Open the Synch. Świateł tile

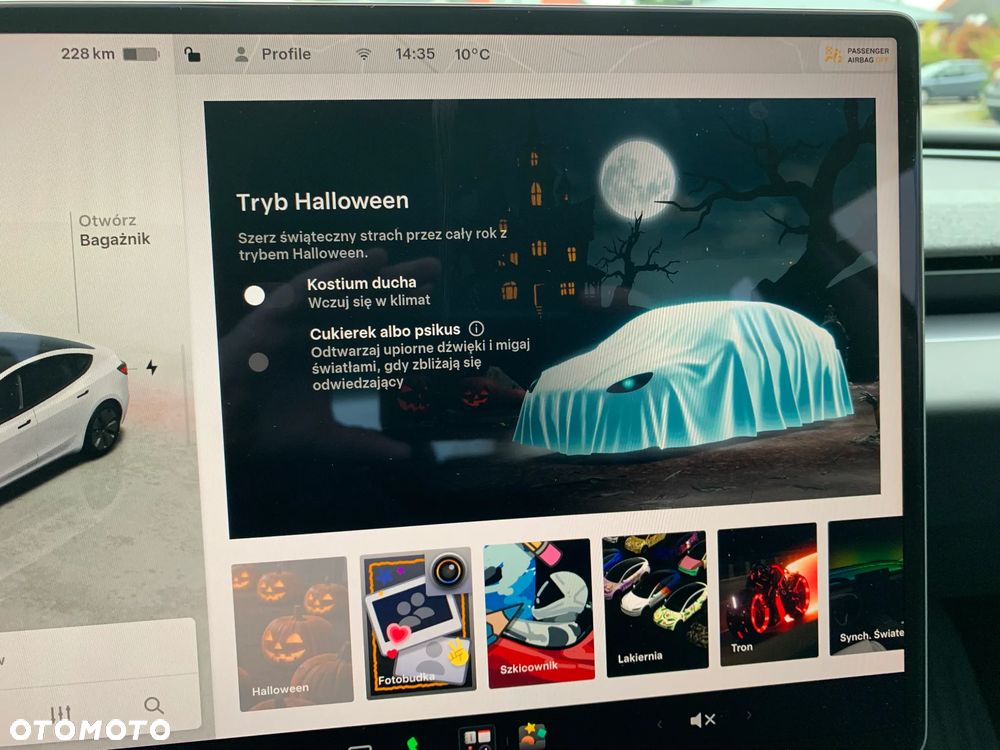click(867, 588)
